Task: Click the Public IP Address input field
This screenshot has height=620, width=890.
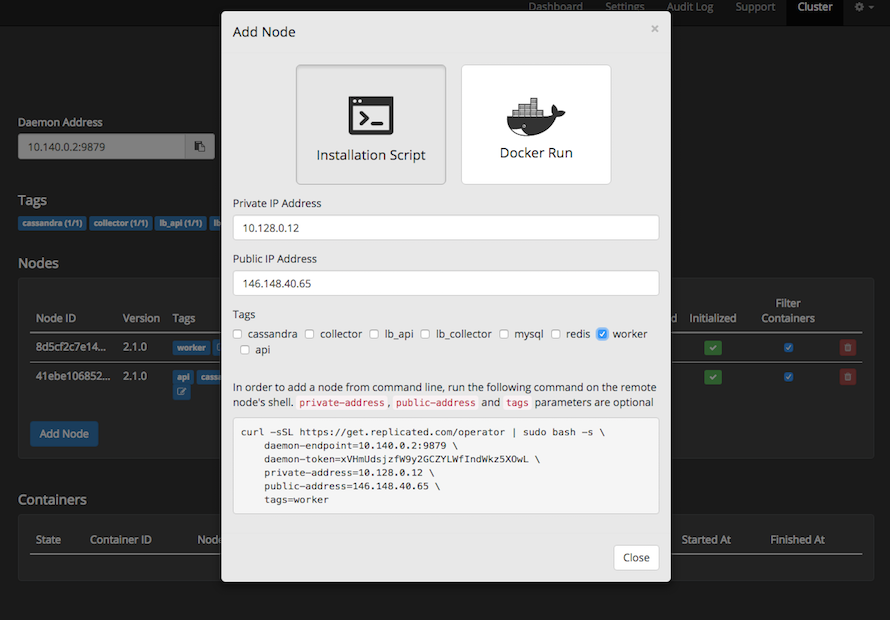Action: pos(444,283)
